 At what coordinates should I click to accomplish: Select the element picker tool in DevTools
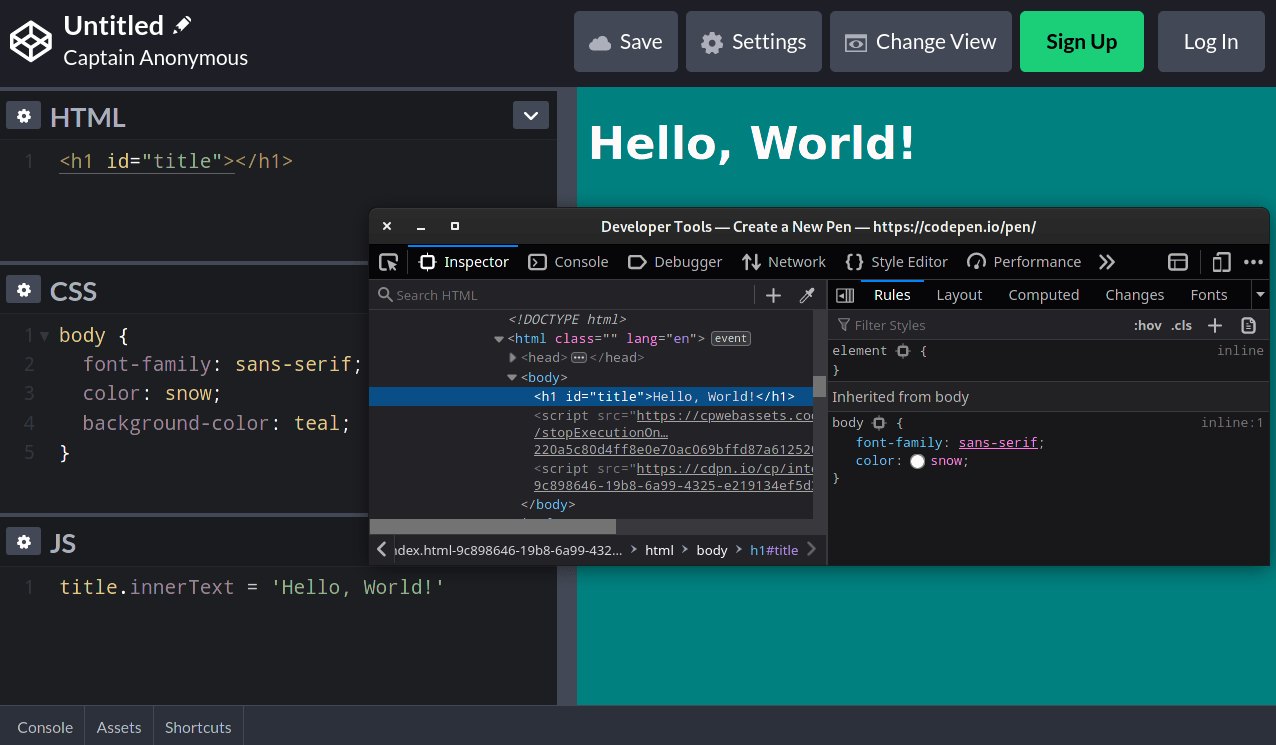[389, 261]
